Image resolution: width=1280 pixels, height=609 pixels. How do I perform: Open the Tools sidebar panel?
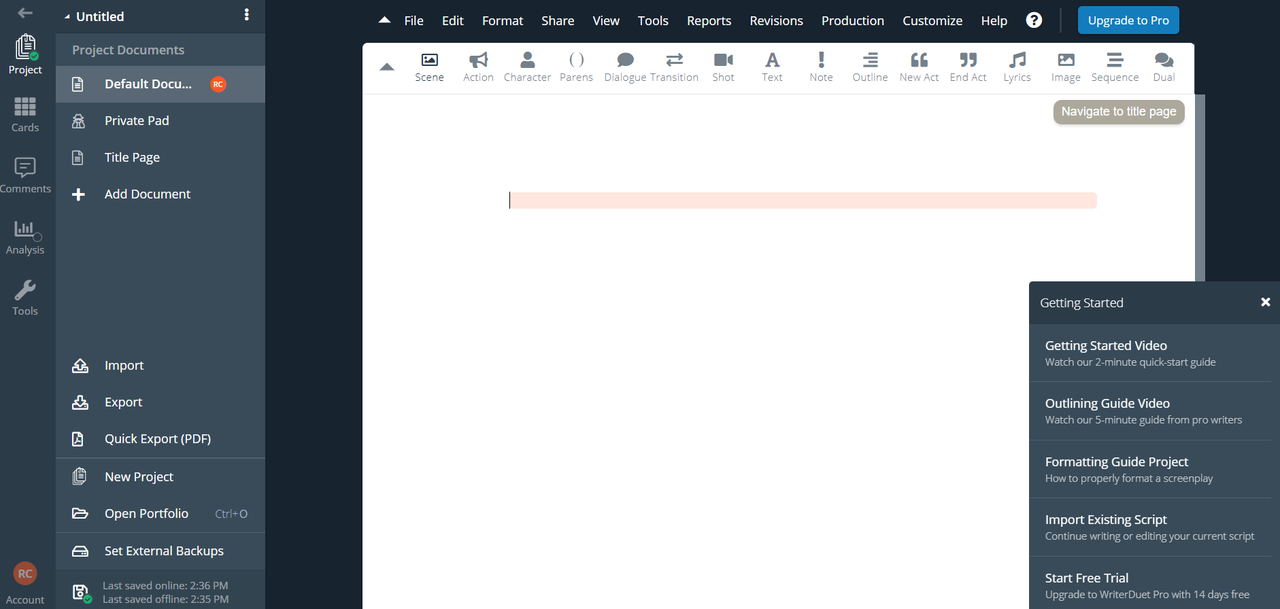25,298
